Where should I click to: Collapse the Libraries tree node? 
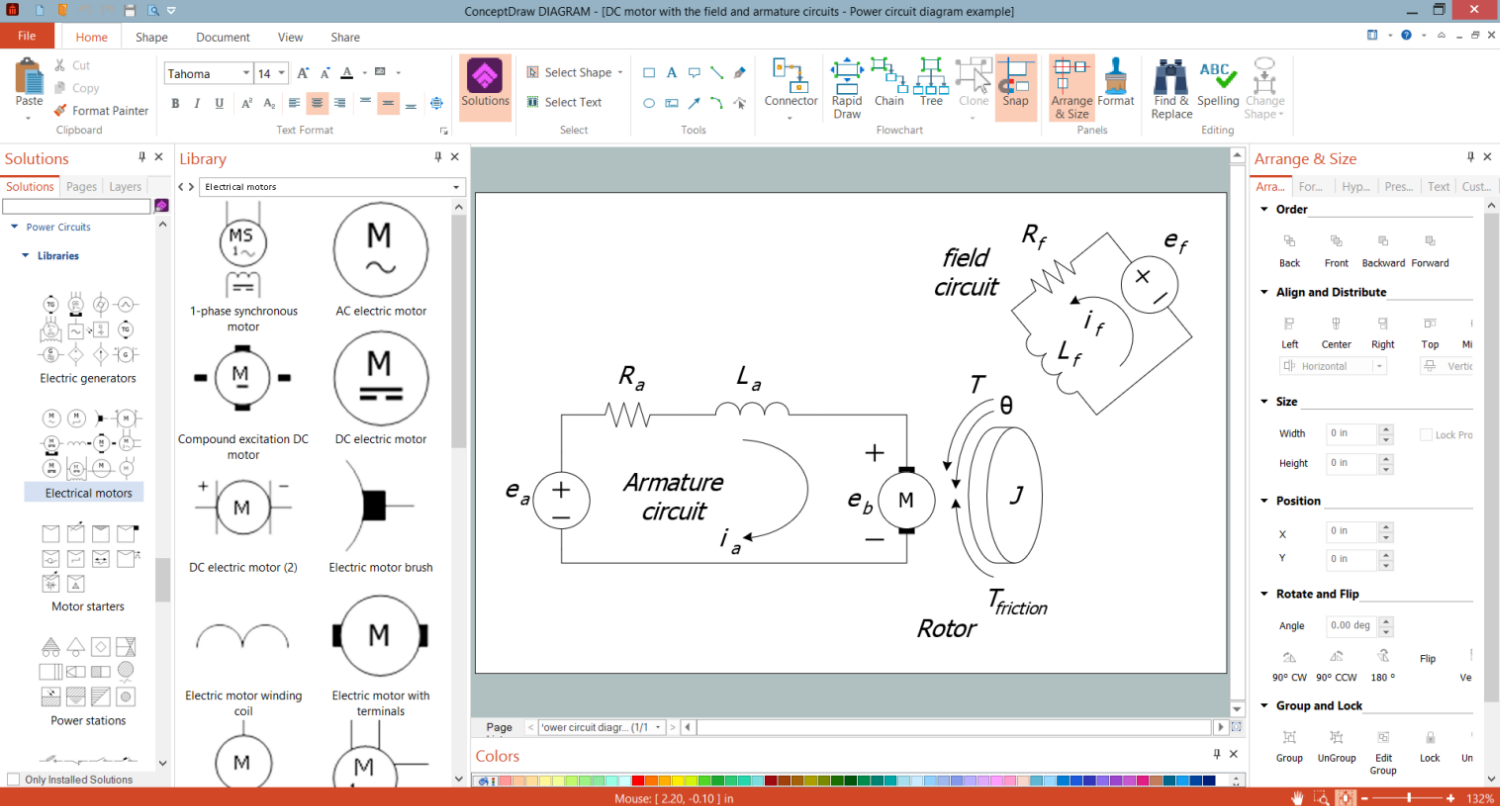pos(27,256)
